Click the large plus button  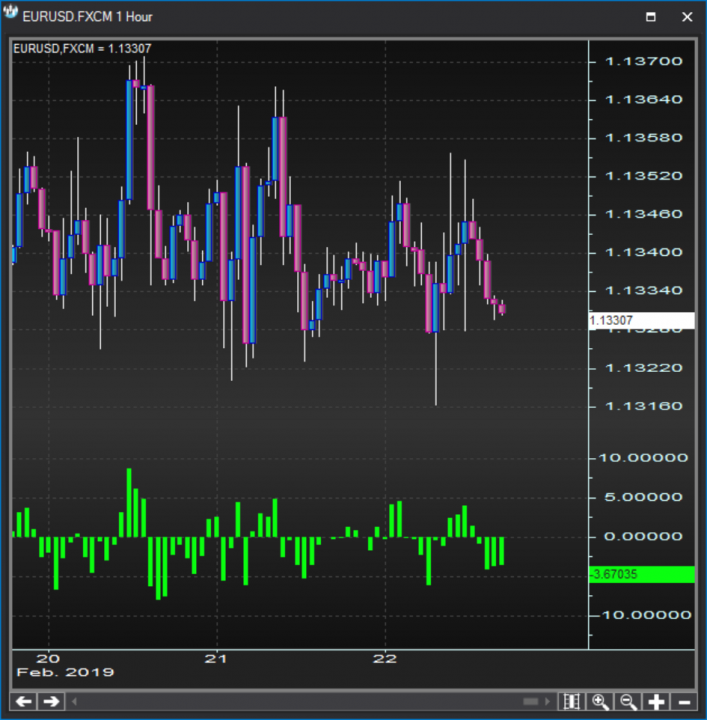coord(656,702)
